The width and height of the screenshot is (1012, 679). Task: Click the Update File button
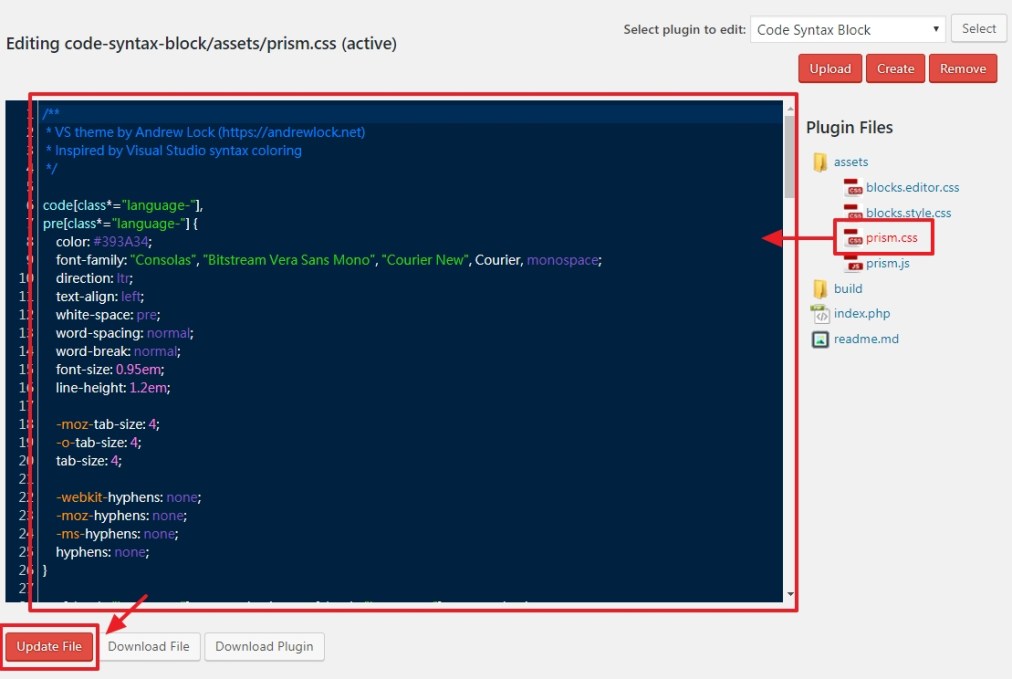(x=49, y=646)
